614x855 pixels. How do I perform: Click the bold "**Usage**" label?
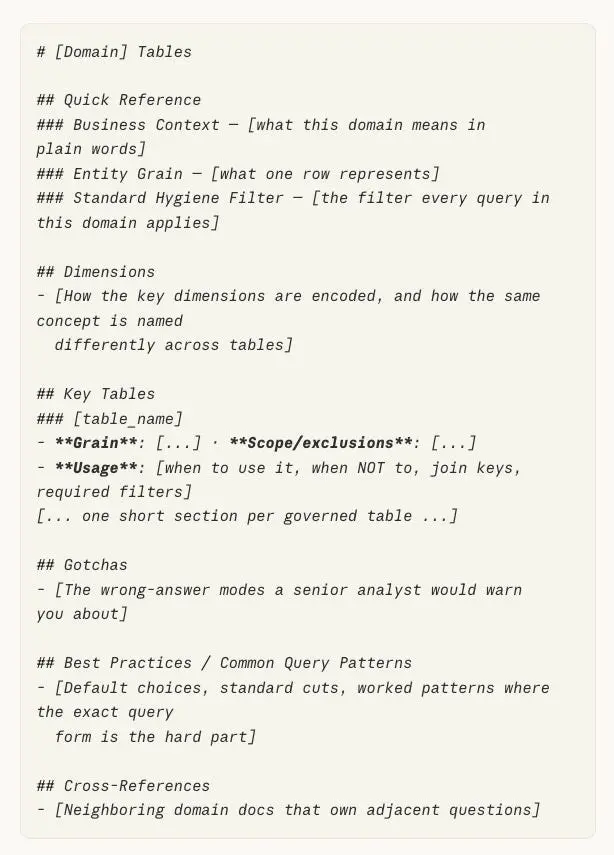96,468
